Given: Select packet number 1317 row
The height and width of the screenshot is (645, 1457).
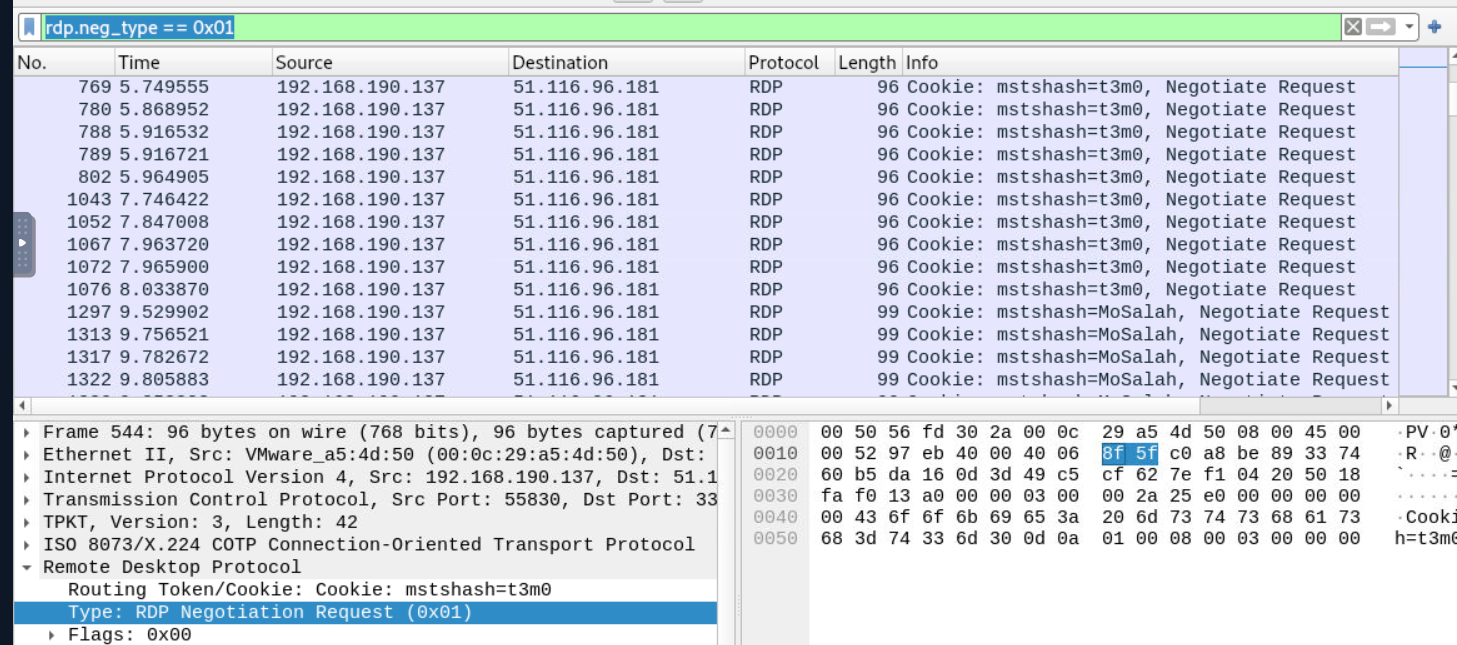Looking at the screenshot, I should 706,357.
